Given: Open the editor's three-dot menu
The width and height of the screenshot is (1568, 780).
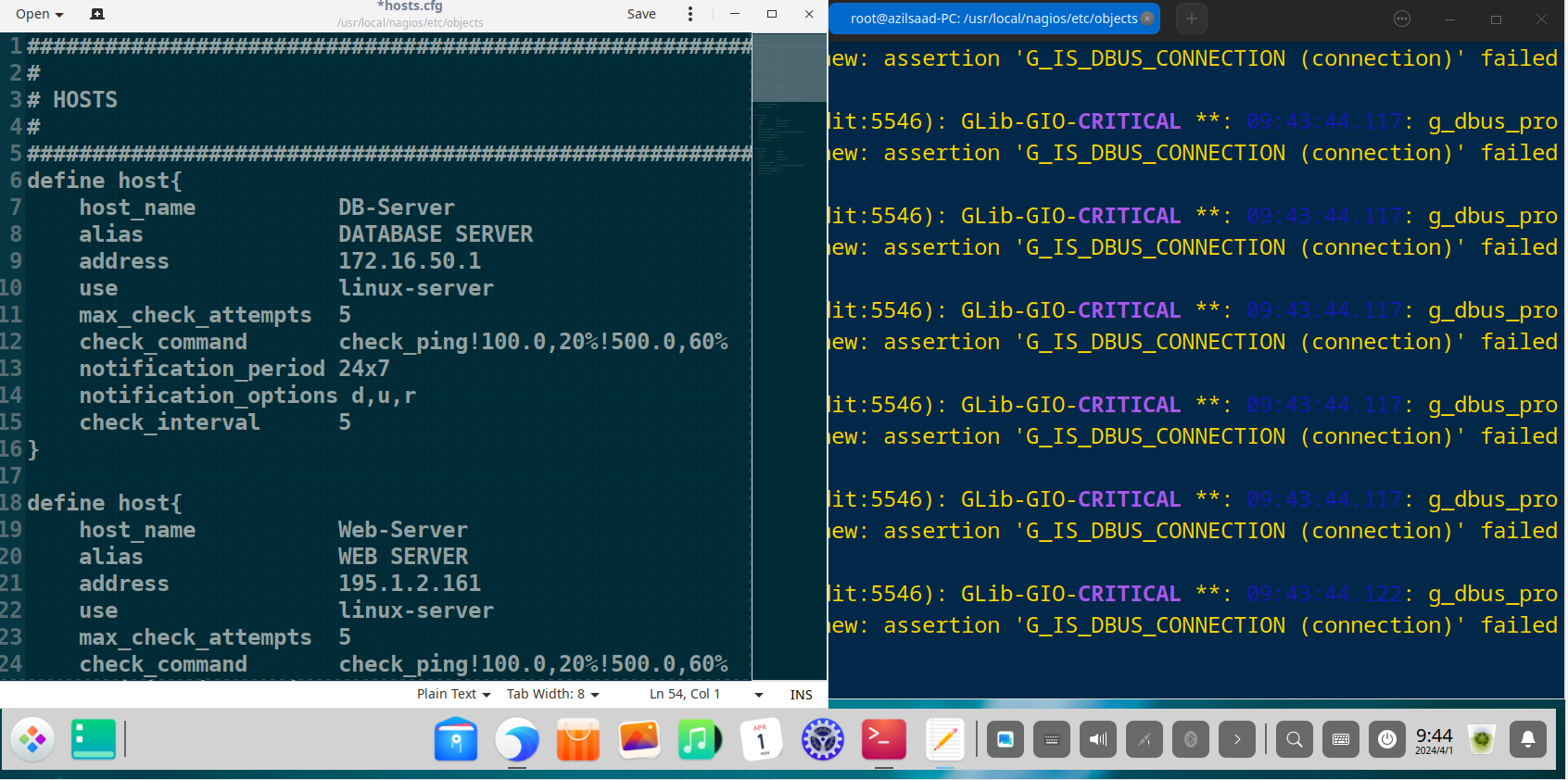Looking at the screenshot, I should click(689, 14).
